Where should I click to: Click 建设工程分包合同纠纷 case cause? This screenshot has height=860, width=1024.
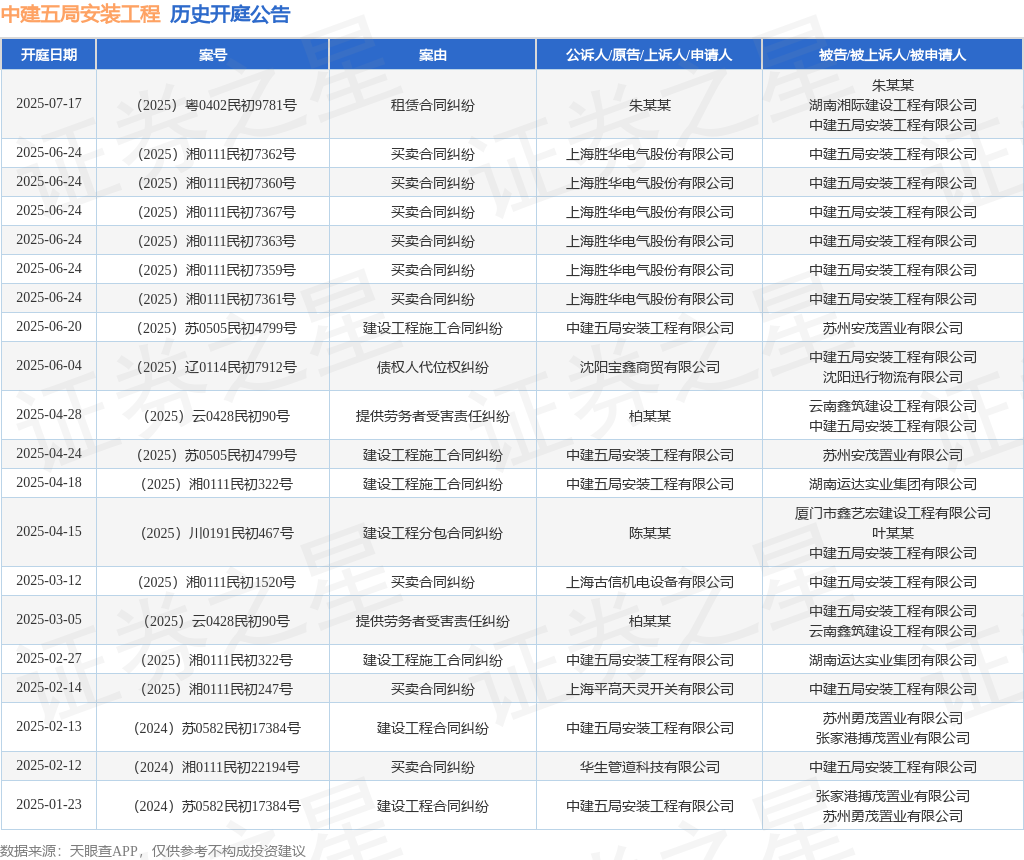(432, 534)
